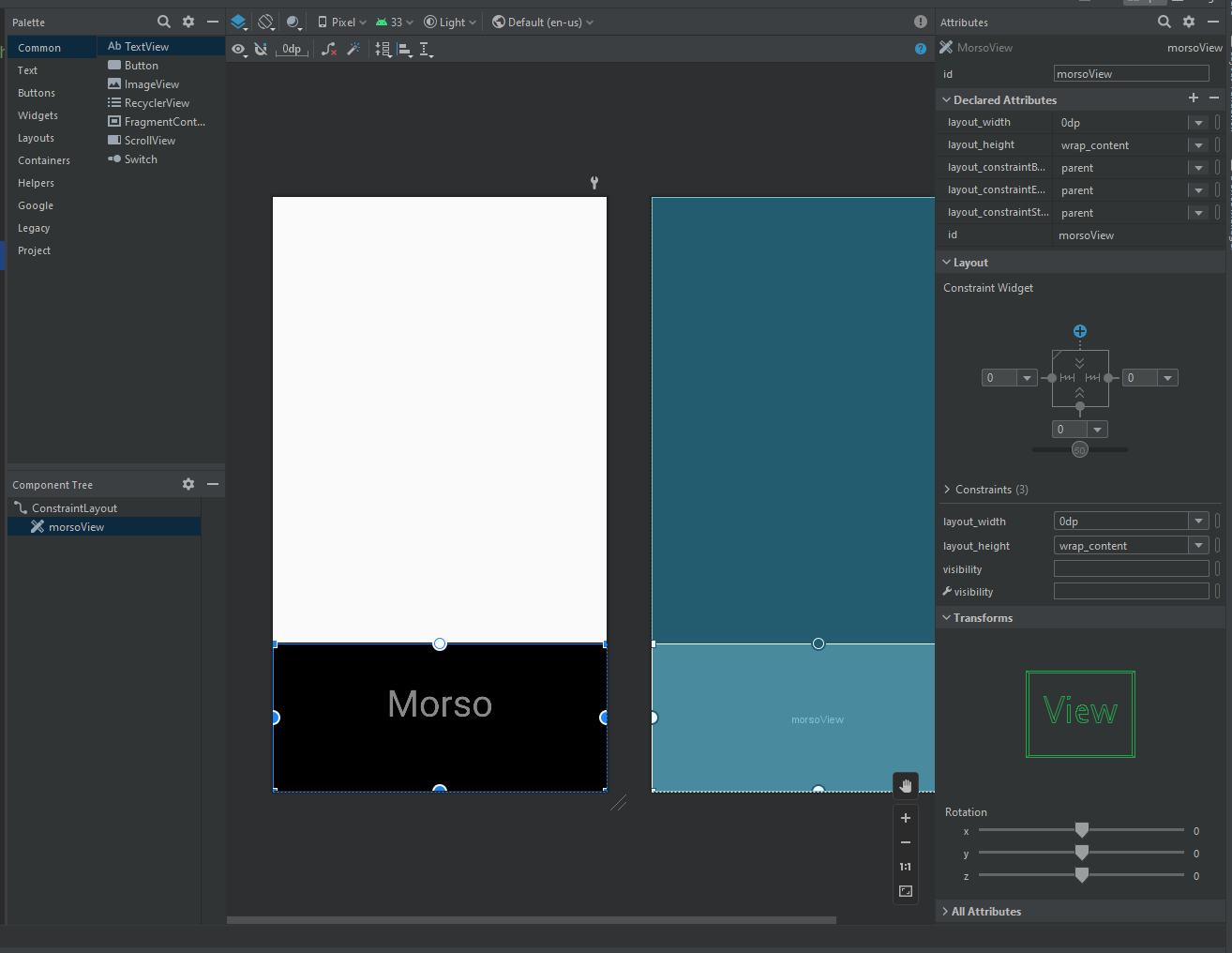Choose Switch from the palette
Screen dimensions: 1232x953
[x=161, y=159]
